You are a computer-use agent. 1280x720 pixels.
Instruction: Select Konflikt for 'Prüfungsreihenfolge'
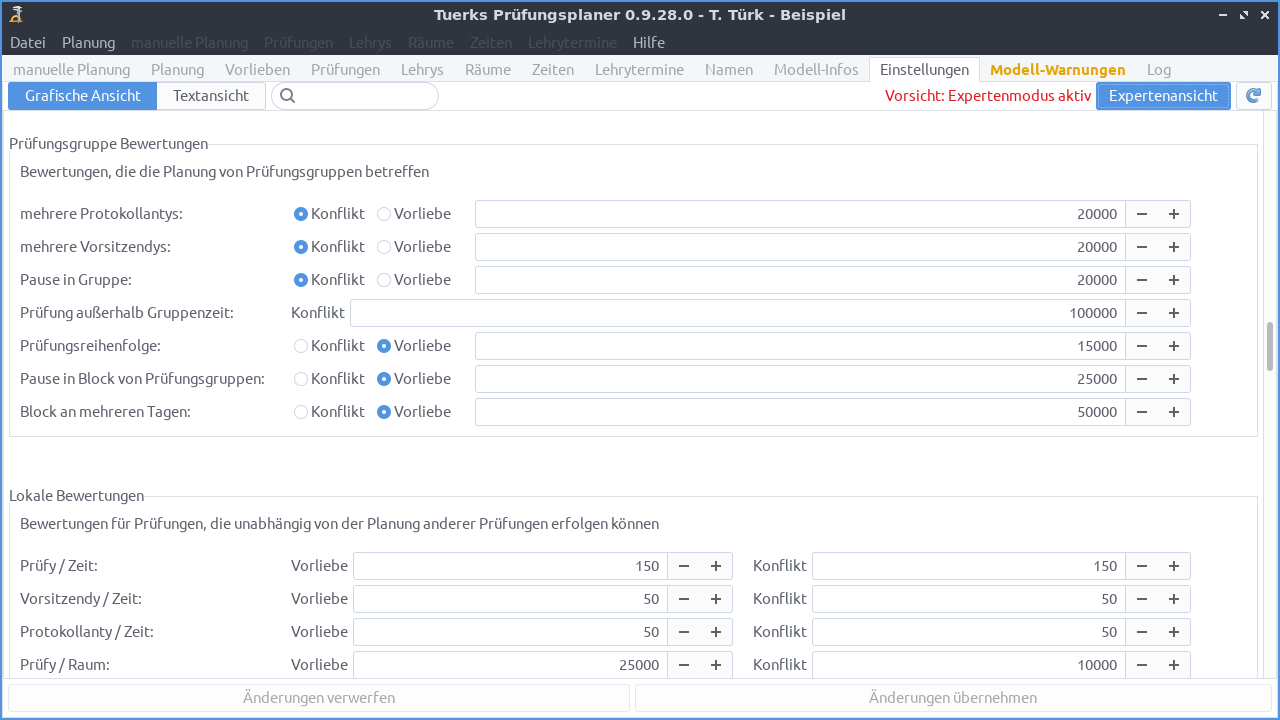click(300, 345)
